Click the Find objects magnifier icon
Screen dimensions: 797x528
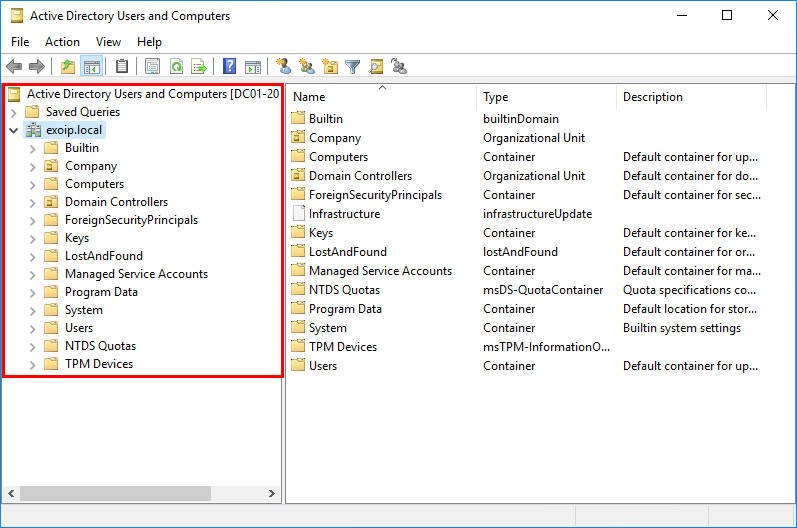click(x=376, y=67)
